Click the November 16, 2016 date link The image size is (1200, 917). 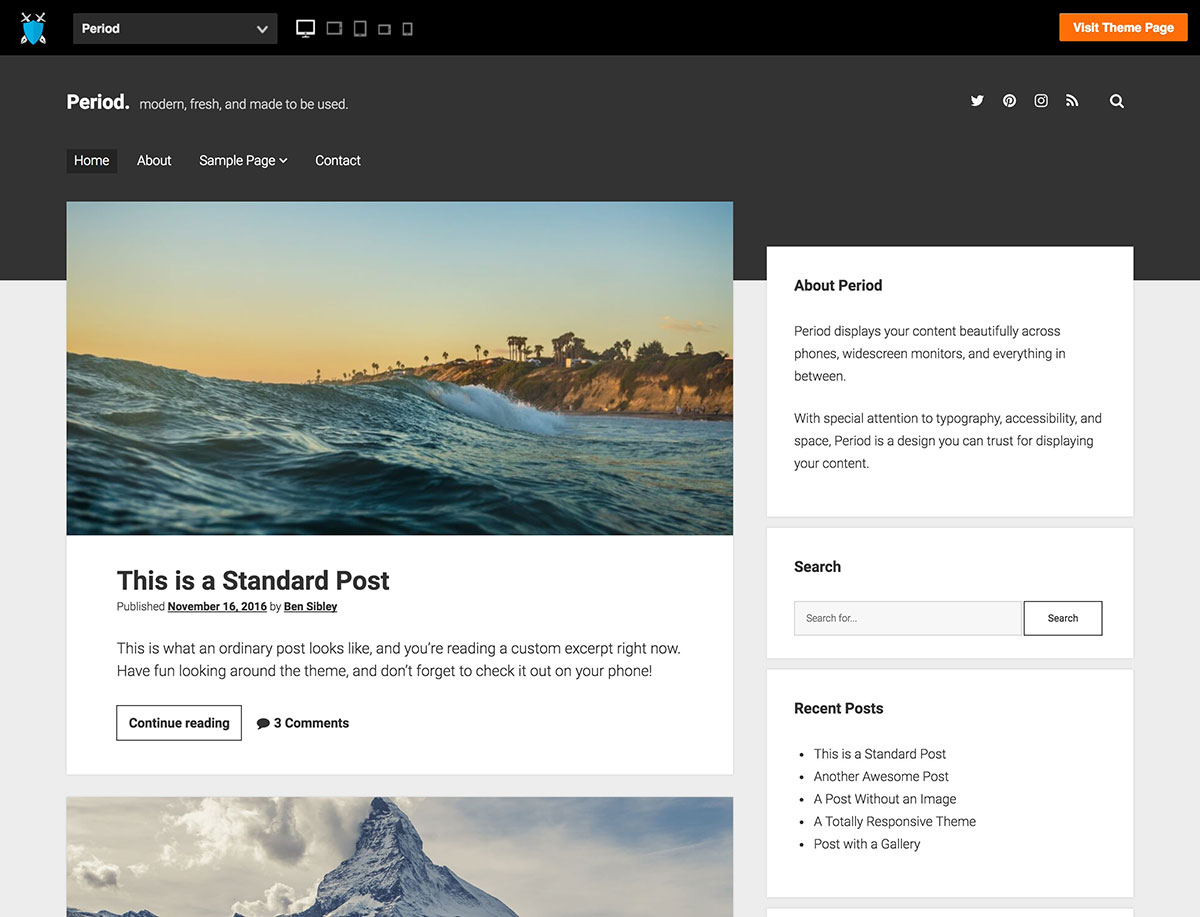pyautogui.click(x=217, y=607)
